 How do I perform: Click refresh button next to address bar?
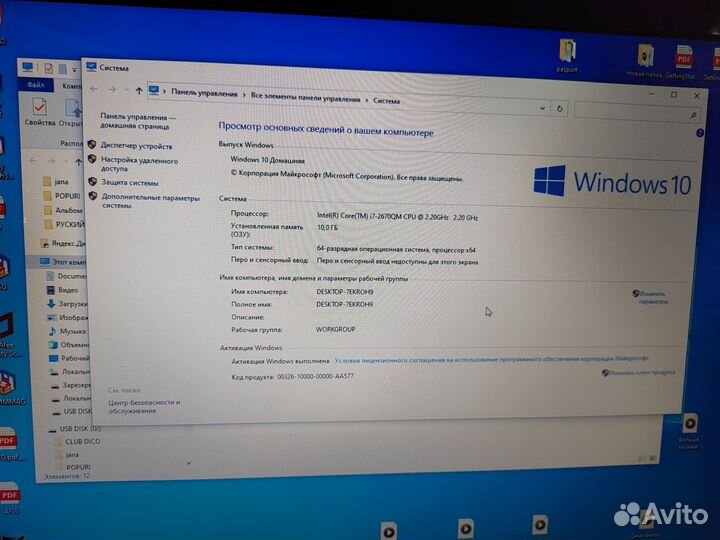[559, 109]
